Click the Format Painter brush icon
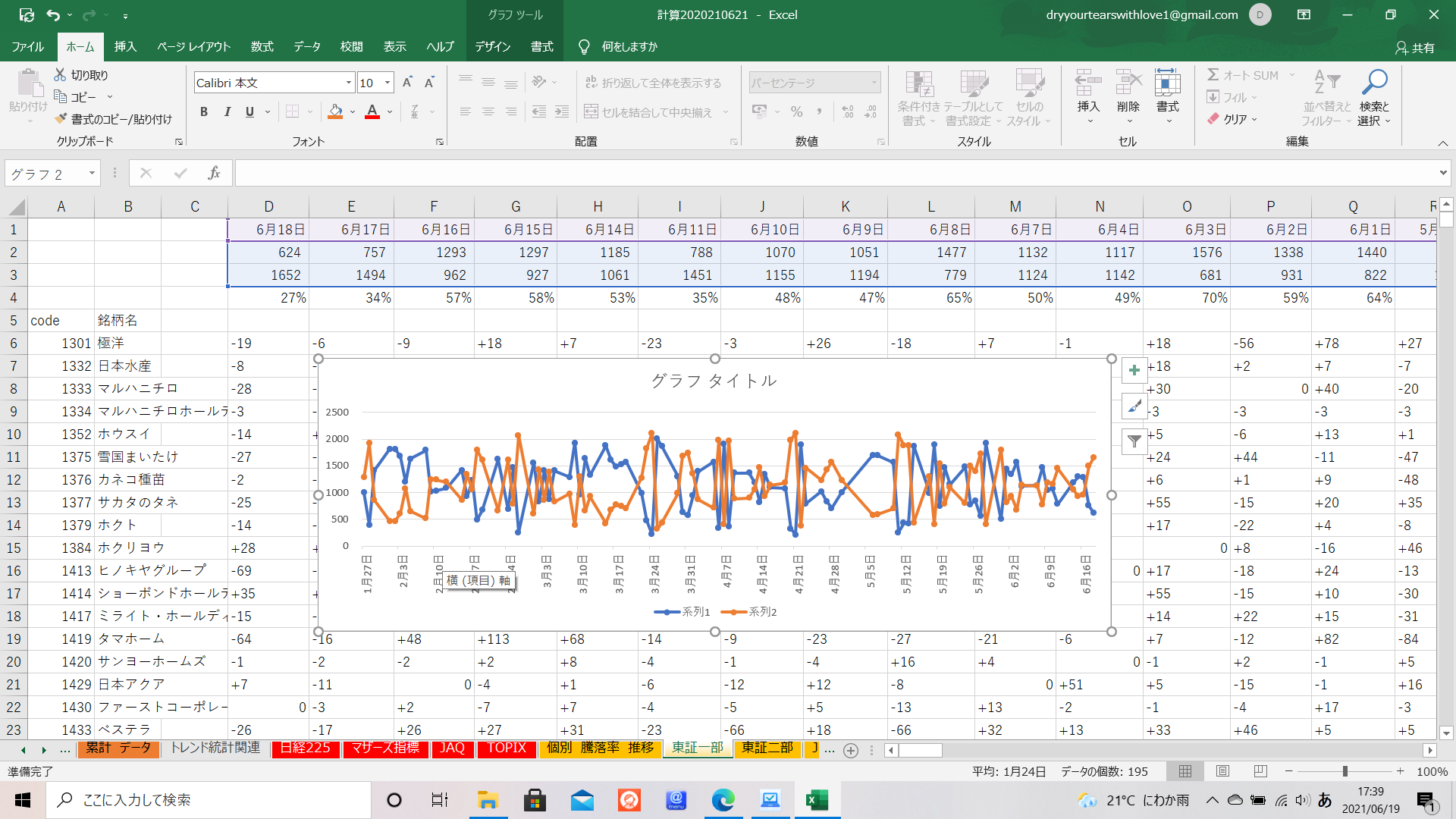Screen dimensions: 1456x819 [61, 119]
